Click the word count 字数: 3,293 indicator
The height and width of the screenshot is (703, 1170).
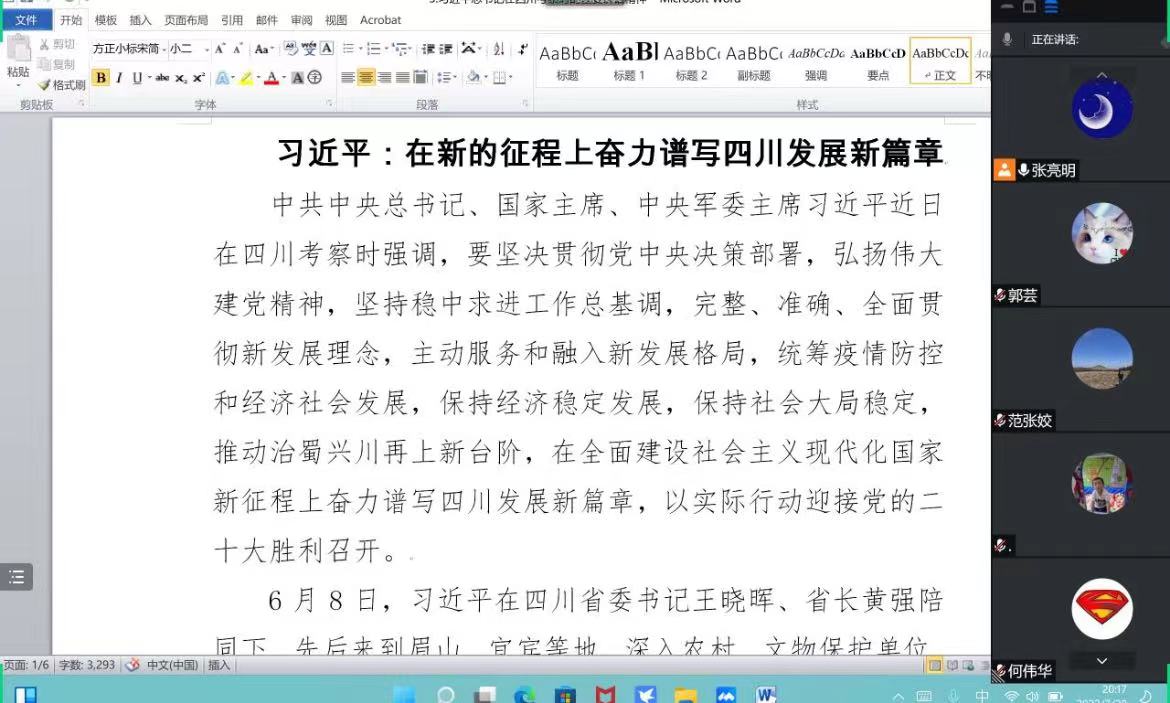point(87,665)
